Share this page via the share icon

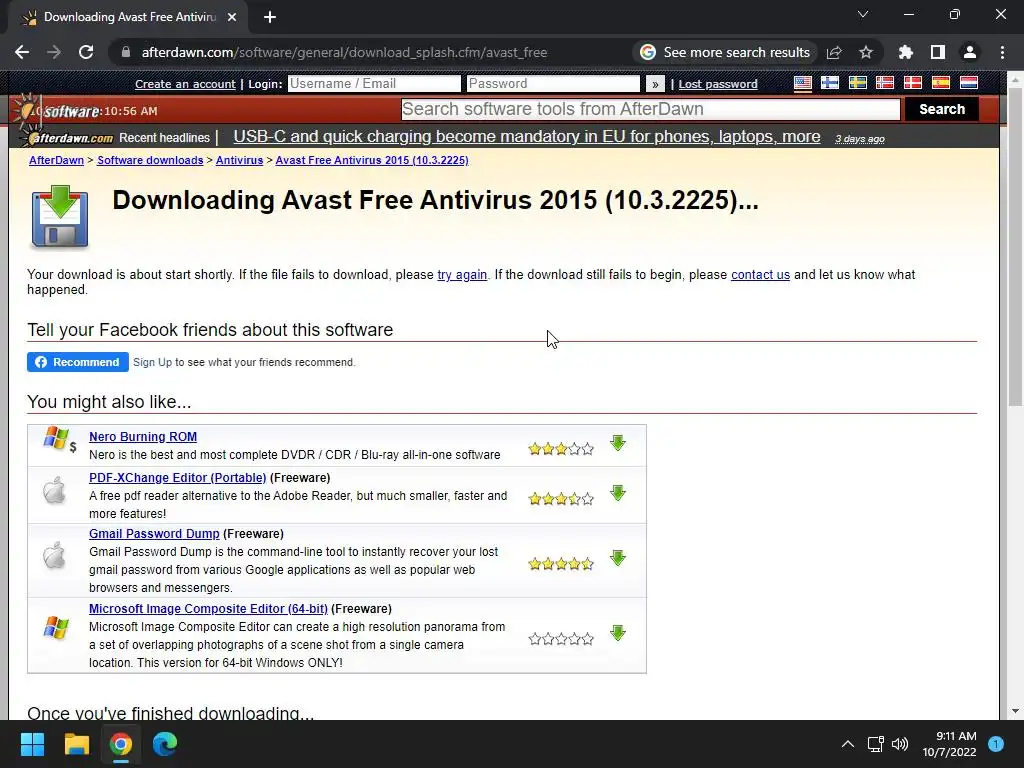[x=834, y=52]
